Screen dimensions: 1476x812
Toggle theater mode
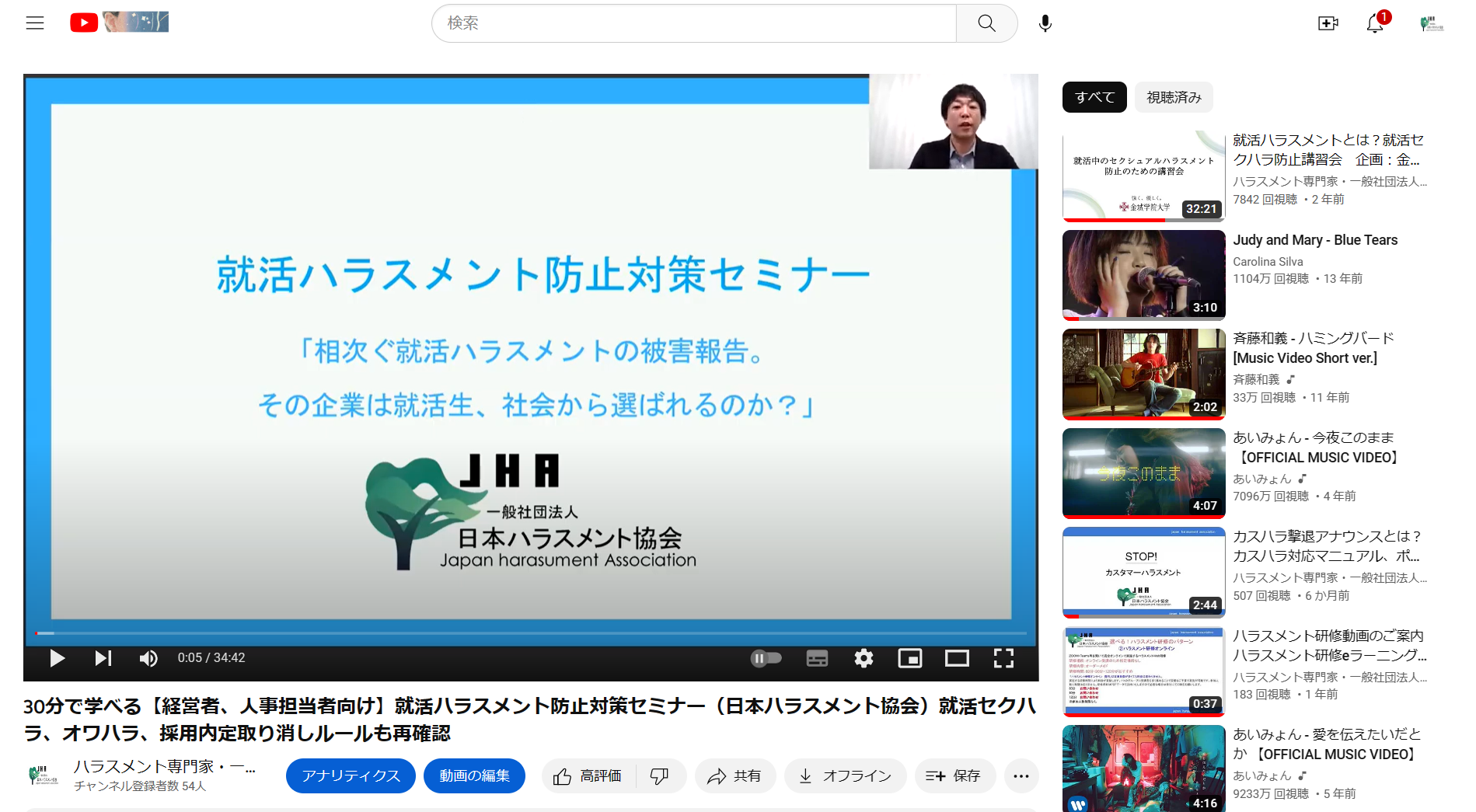[x=957, y=658]
